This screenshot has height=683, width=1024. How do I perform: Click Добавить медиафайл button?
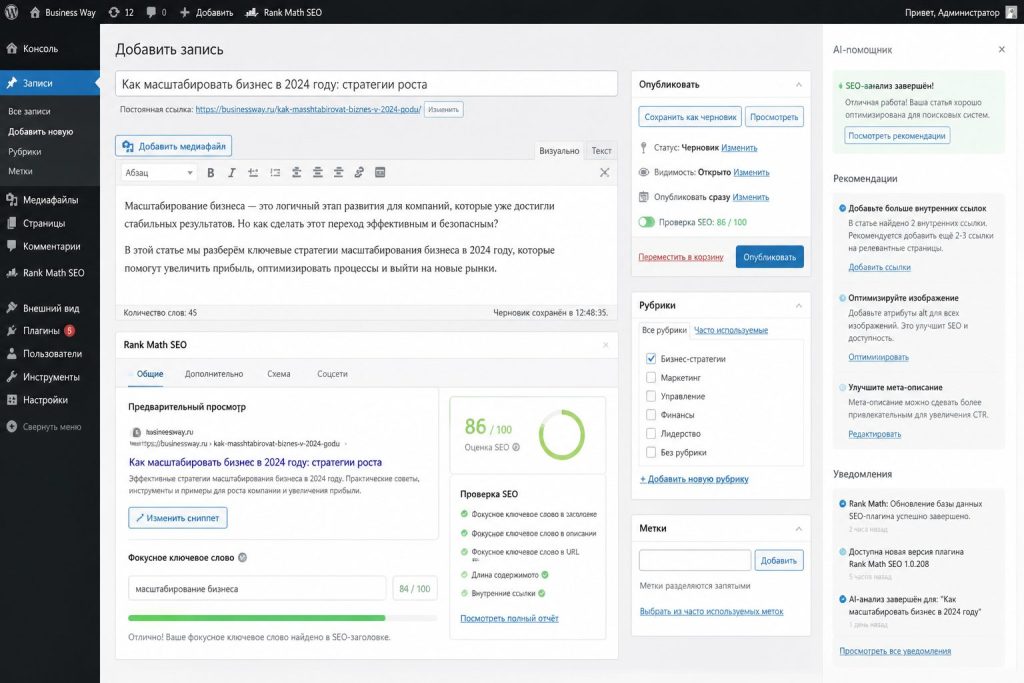click(x=174, y=146)
